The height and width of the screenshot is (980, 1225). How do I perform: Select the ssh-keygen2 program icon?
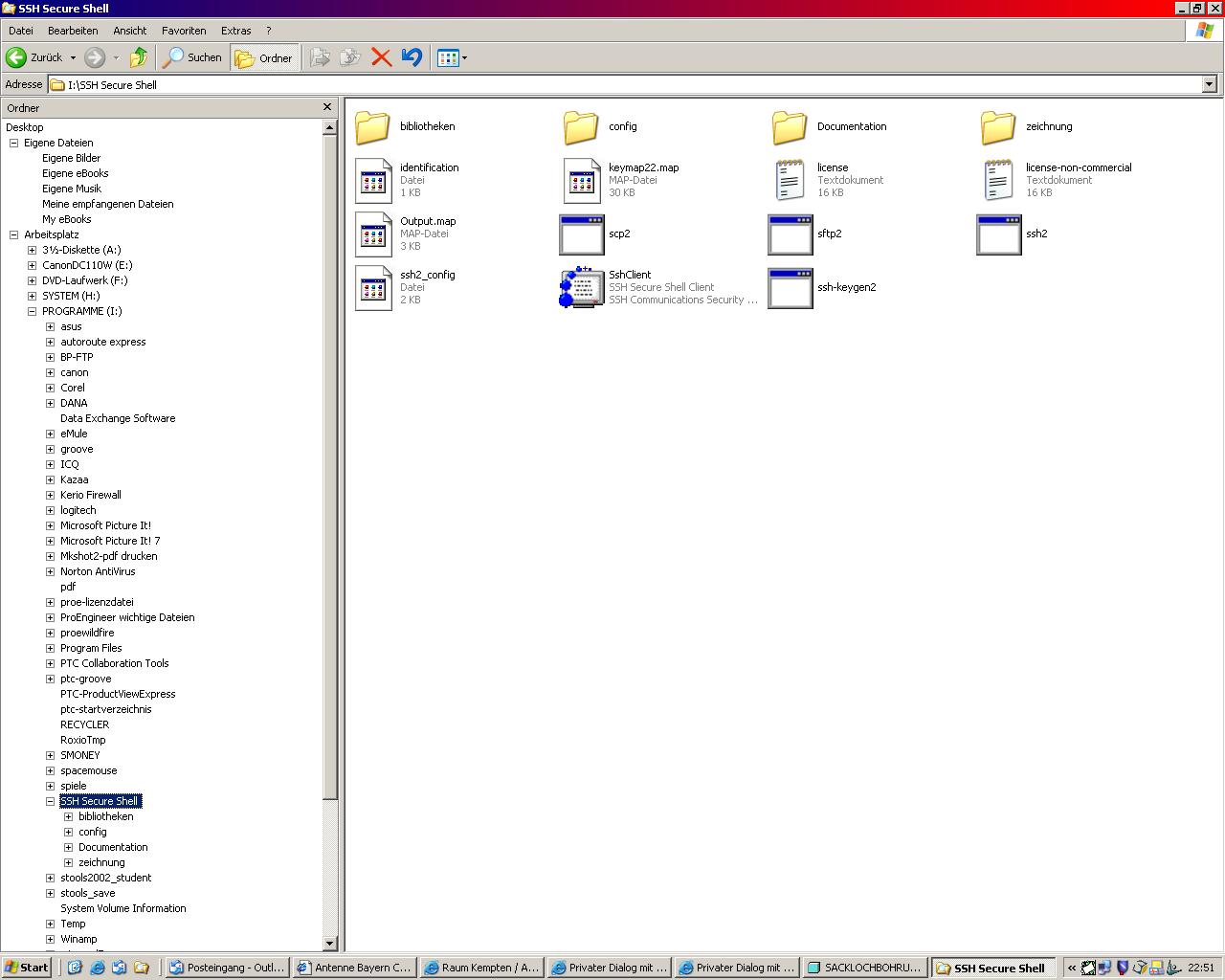(x=791, y=287)
